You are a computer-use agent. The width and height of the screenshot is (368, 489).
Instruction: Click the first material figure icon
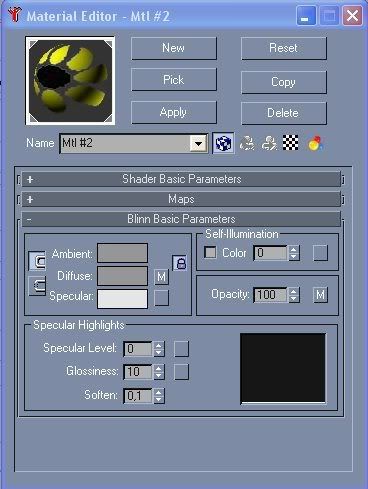pos(247,143)
